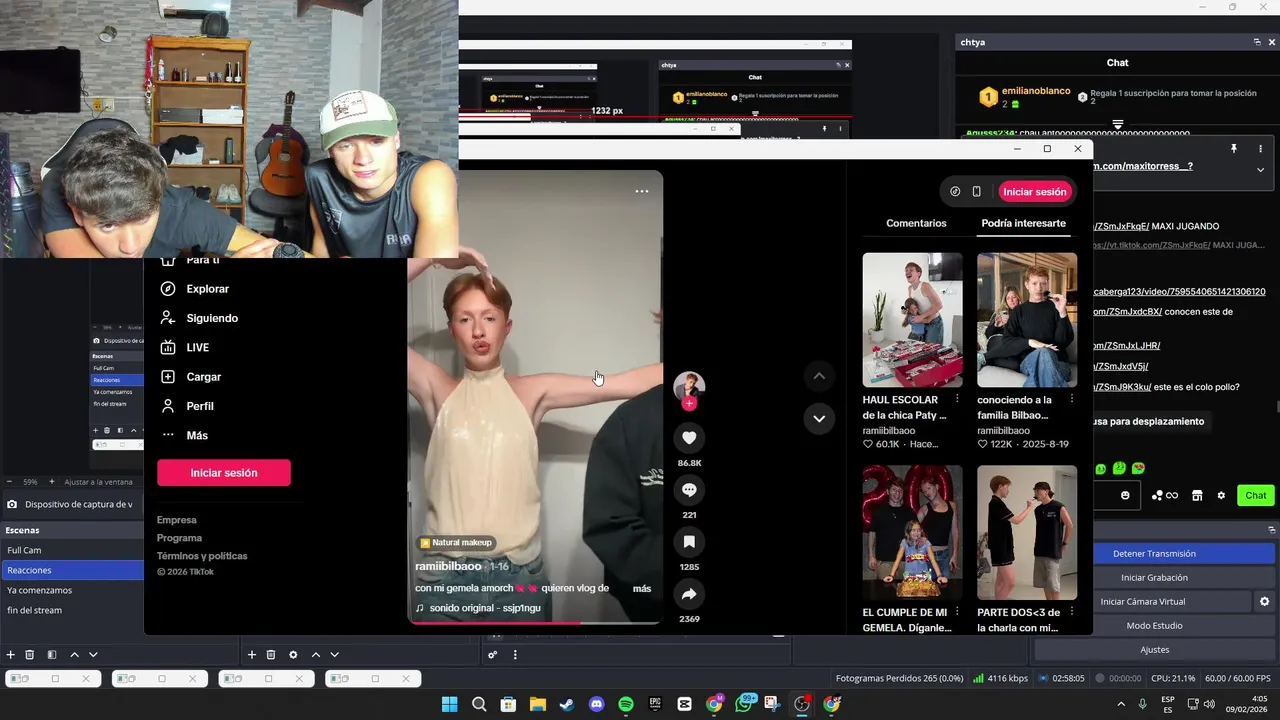Remove the selected source with the sources trash icon
This screenshot has width=1280, height=720.
point(271,655)
